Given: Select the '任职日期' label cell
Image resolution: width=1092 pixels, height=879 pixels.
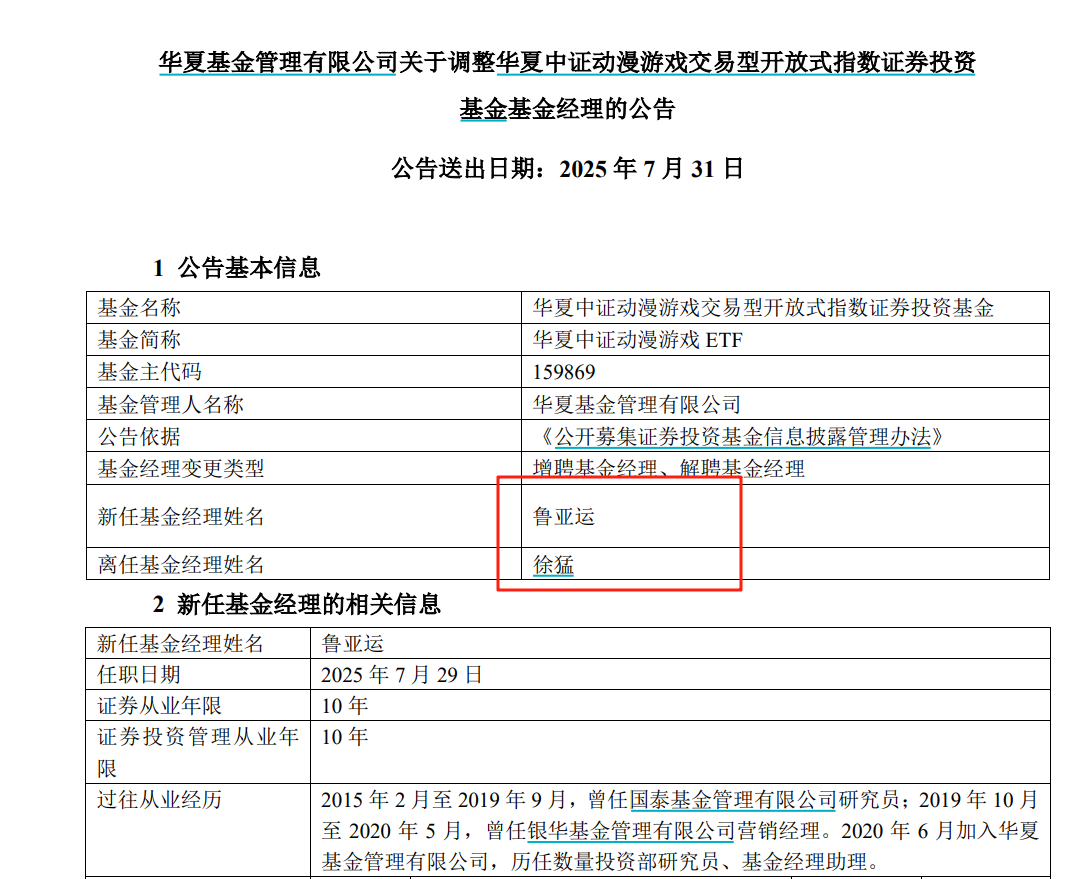Looking at the screenshot, I should [x=198, y=674].
